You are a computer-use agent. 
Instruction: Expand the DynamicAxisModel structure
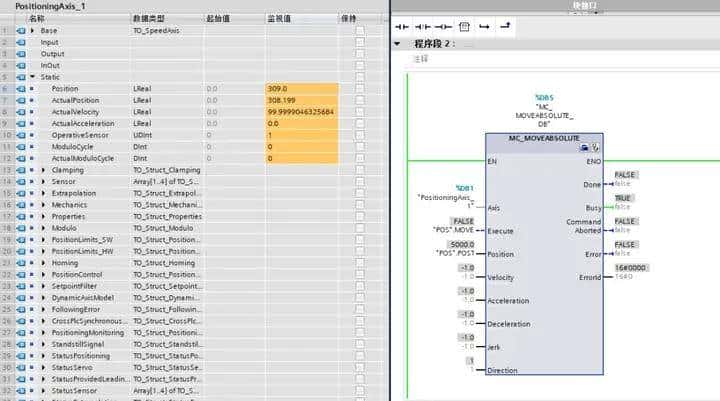(x=43, y=298)
